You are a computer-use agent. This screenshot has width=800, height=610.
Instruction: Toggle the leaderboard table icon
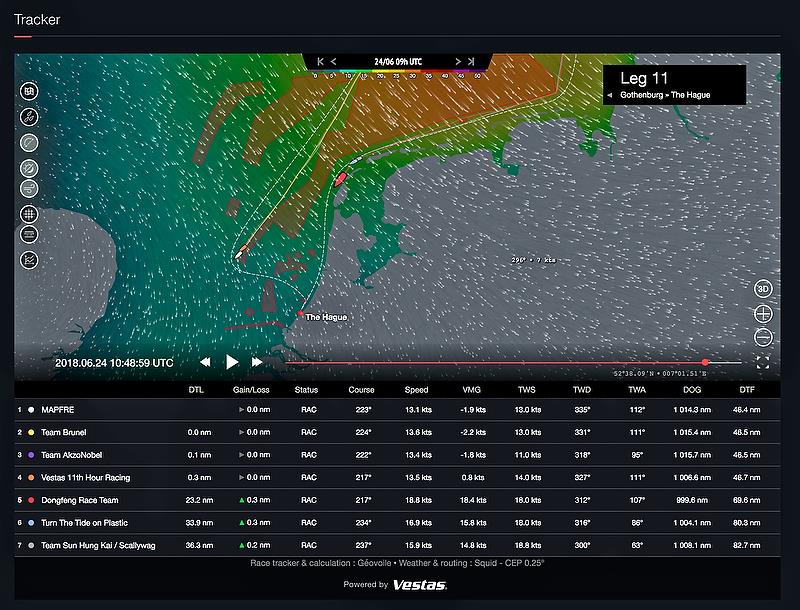click(x=29, y=235)
